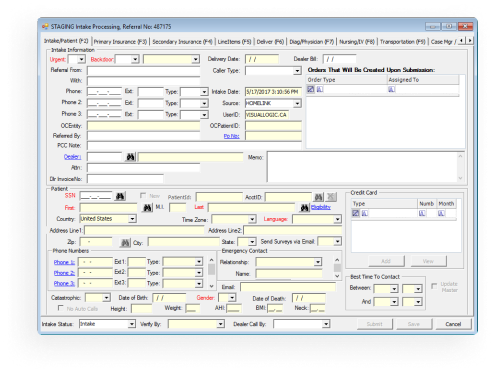The width and height of the screenshot is (495, 372).
Task: Click the Po No link
Action: (231, 136)
